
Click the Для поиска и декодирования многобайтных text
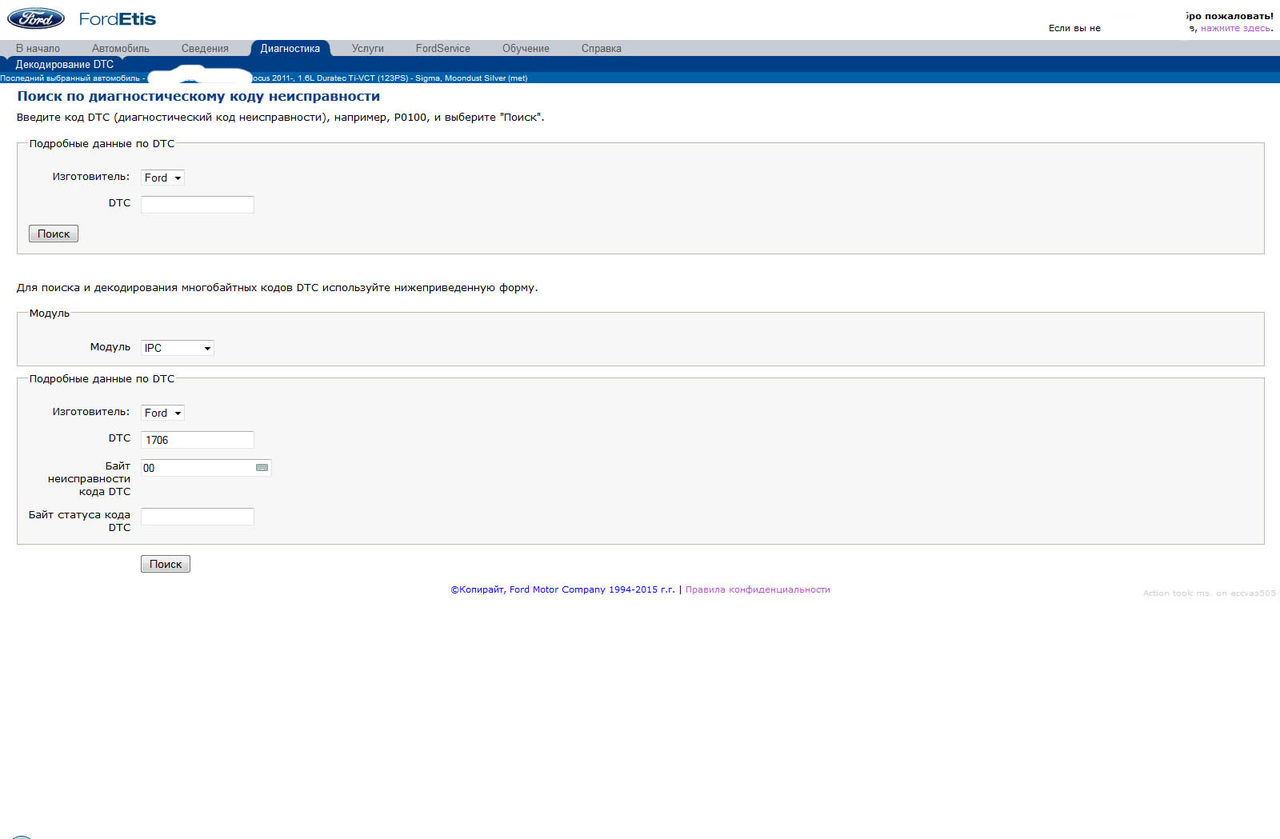[277, 288]
